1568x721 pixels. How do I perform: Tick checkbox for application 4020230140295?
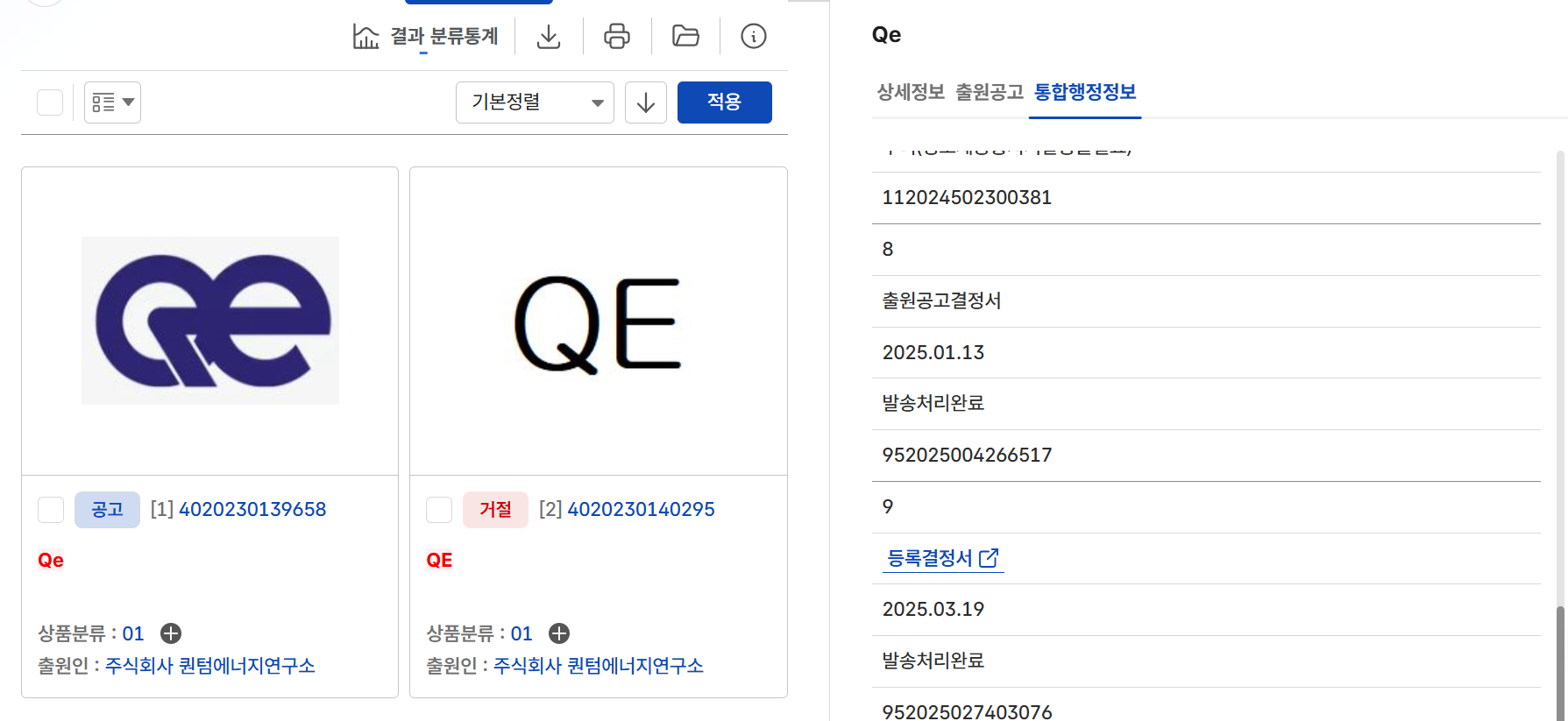coord(439,510)
